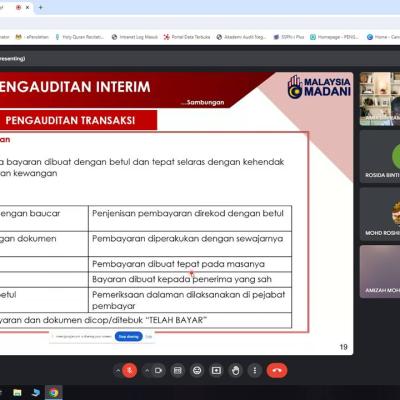
Task: Click cell 'Pemeriksaan dalaman dilaksanakan di pejabat pembayar'
Action: [x=190, y=300]
